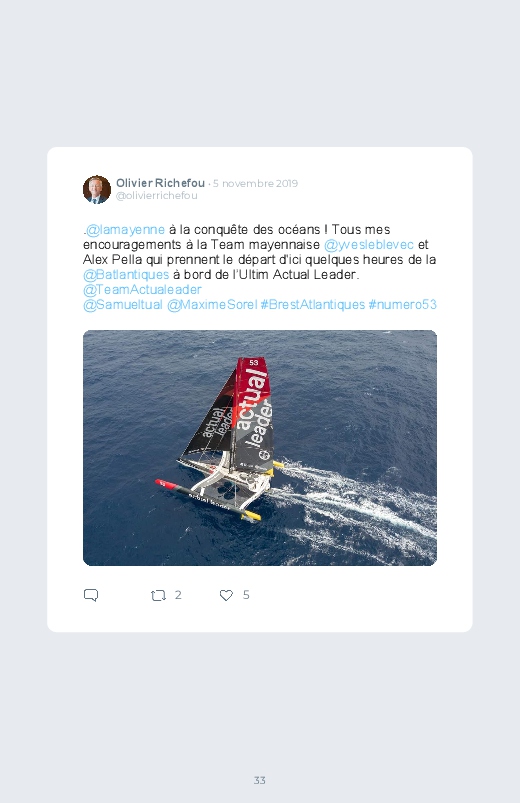Image resolution: width=520 pixels, height=803 pixels.
Task: Click the @olivierrichefou handle
Action: point(157,196)
